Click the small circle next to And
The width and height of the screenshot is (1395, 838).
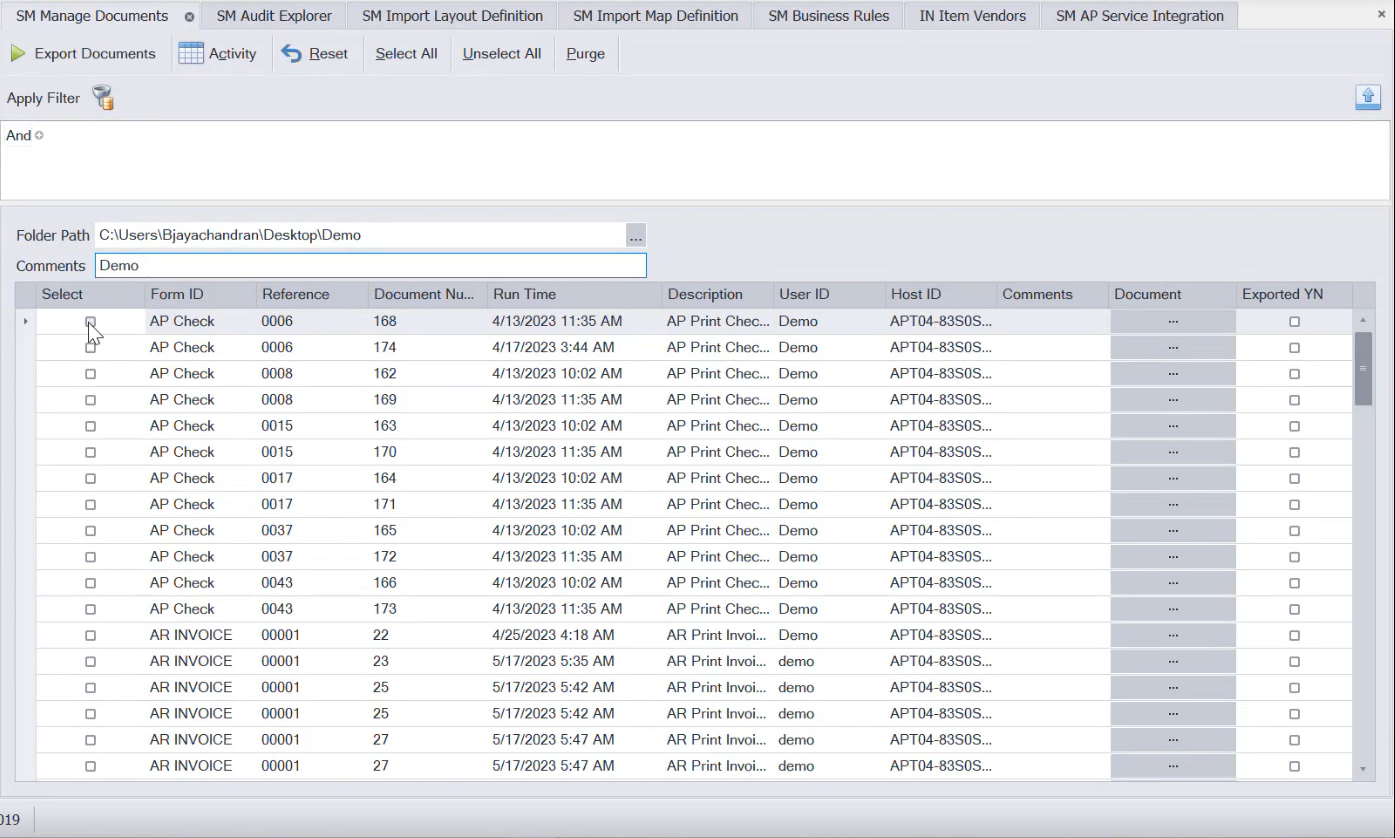coord(39,136)
